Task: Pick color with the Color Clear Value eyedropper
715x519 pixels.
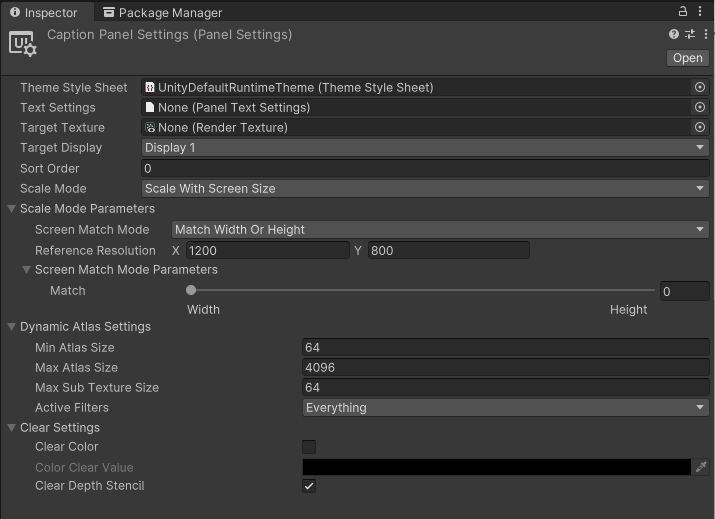Action: [x=701, y=467]
